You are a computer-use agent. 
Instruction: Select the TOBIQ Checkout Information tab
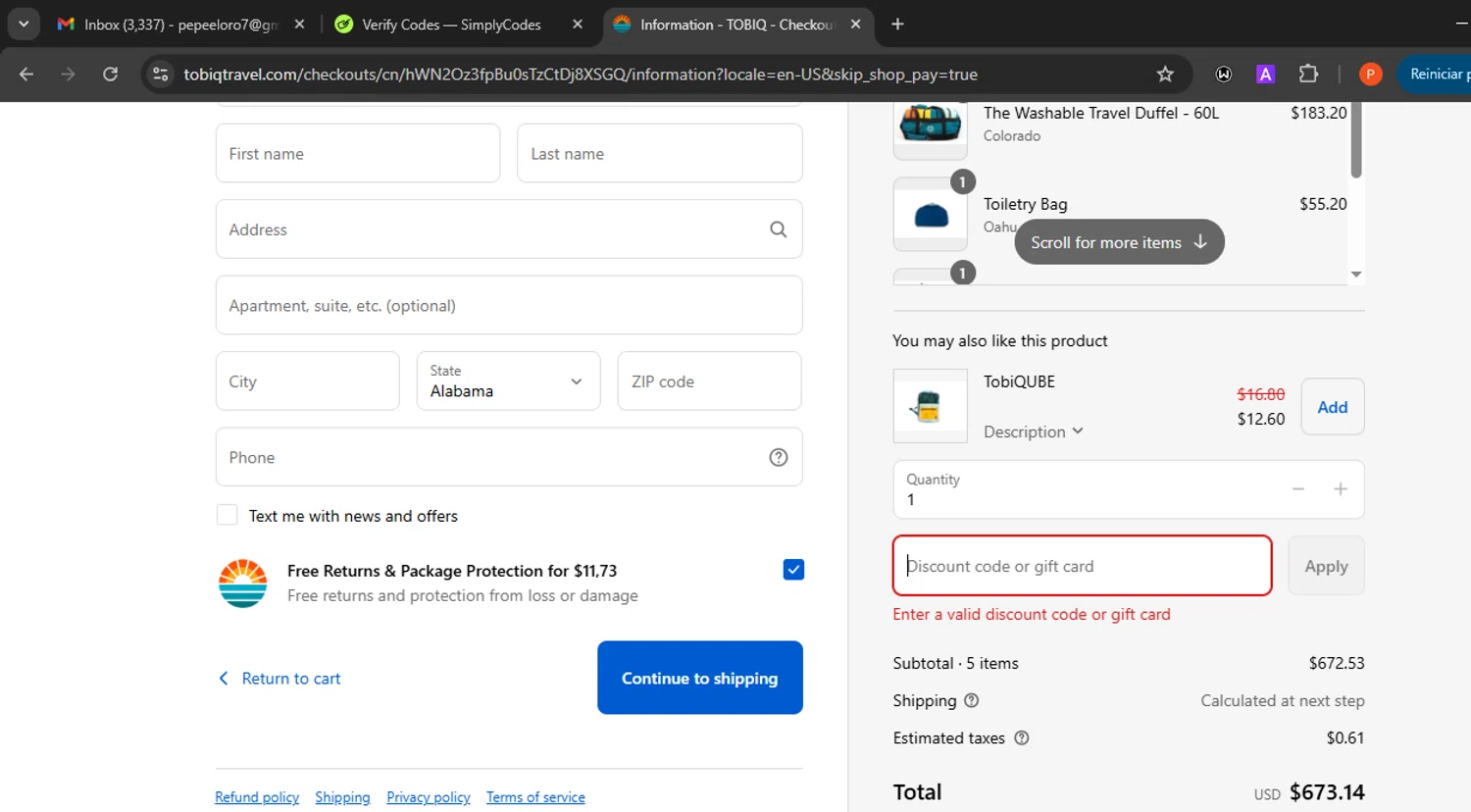pos(735,25)
